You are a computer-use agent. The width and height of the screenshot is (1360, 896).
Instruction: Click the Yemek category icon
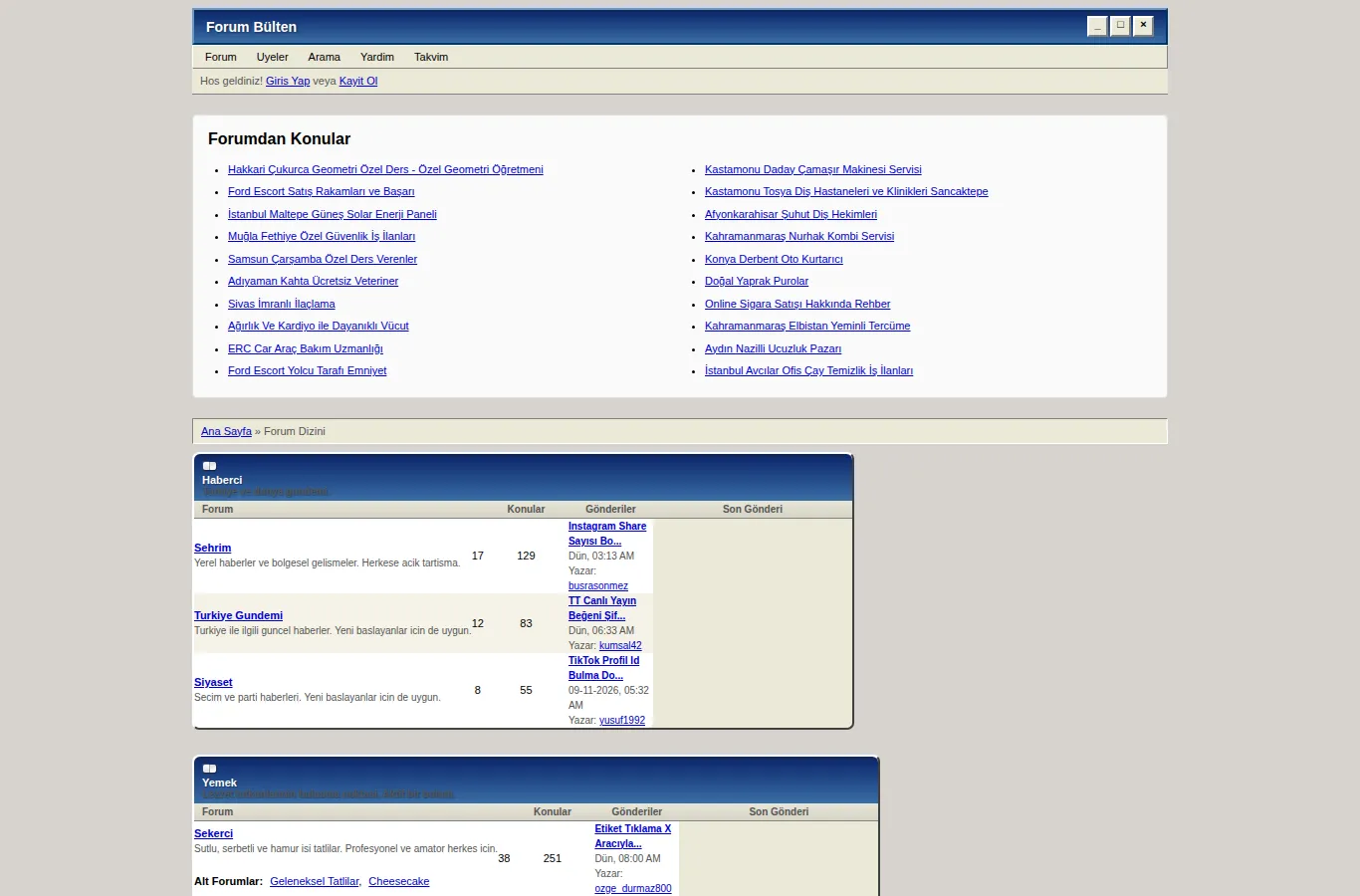tap(209, 769)
